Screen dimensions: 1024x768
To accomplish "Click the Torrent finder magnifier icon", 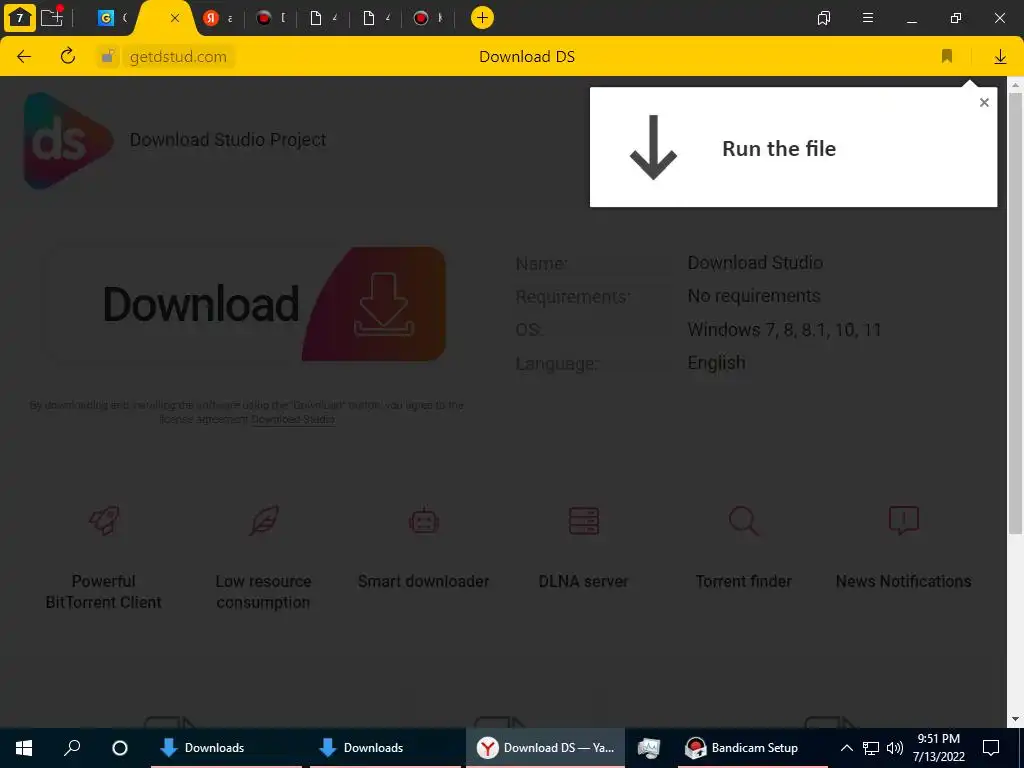I will (x=744, y=520).
